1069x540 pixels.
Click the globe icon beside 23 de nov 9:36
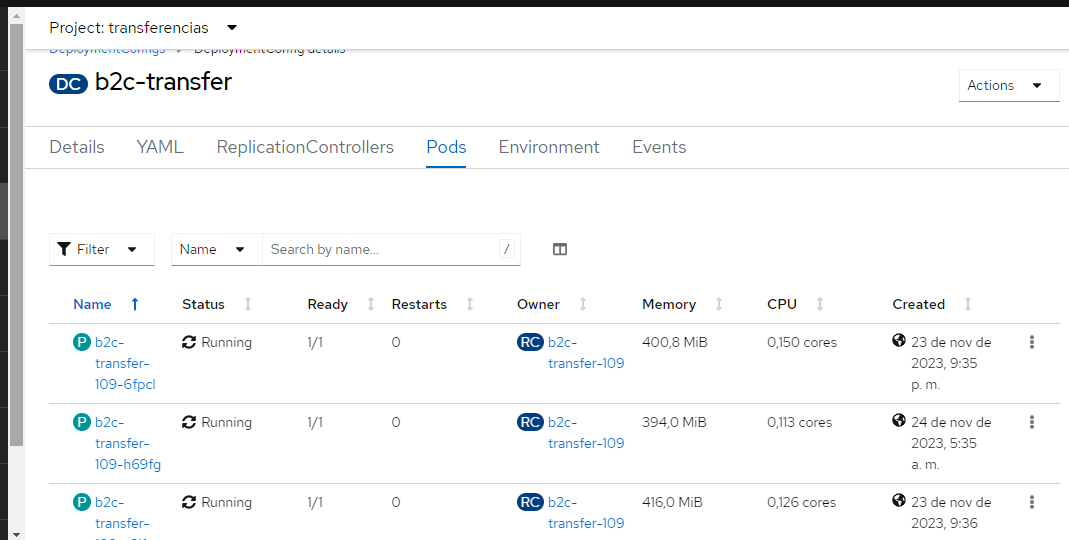(x=899, y=500)
